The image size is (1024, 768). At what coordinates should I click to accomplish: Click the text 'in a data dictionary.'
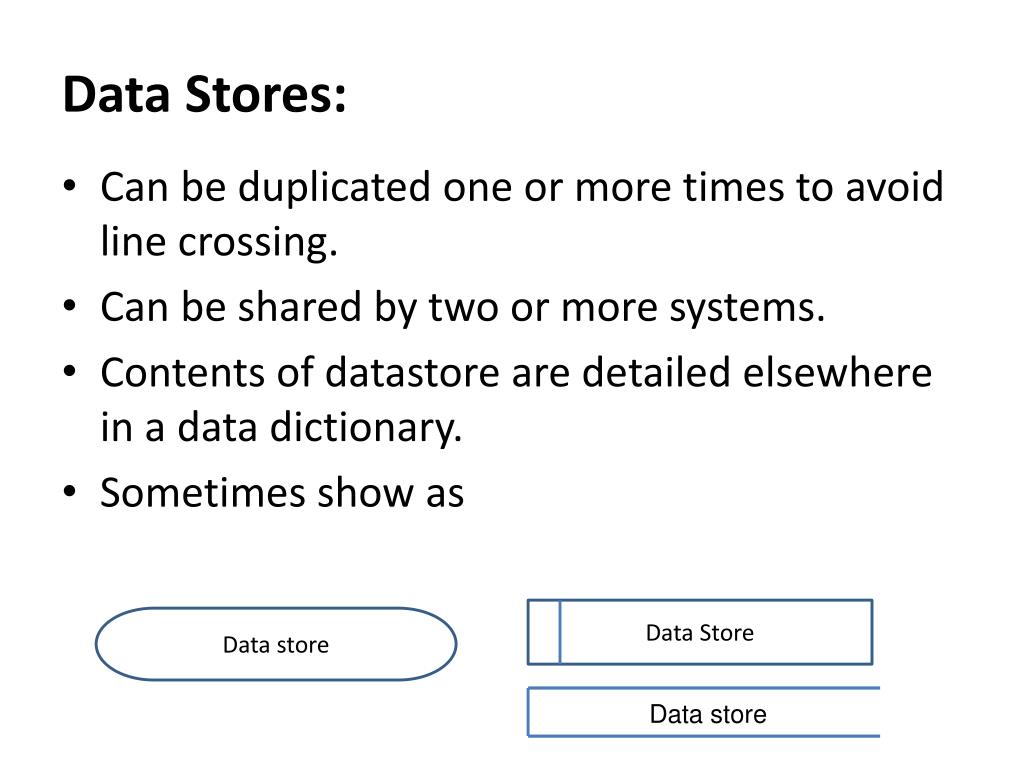281,428
